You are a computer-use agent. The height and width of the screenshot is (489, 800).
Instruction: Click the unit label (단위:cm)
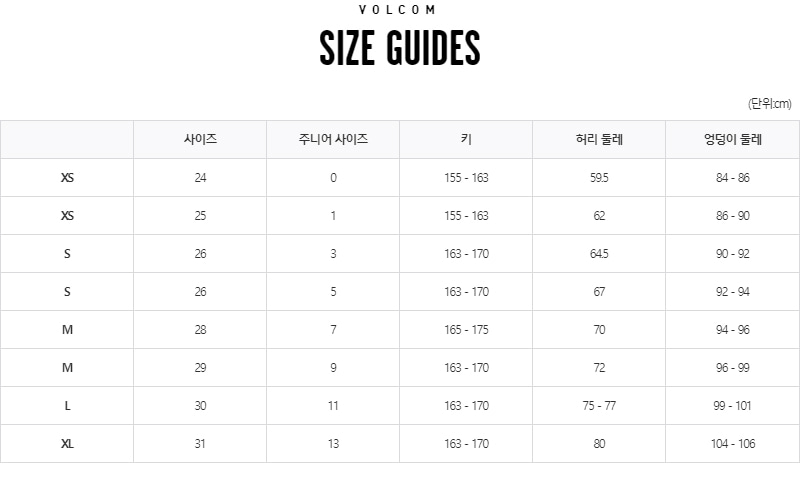point(769,104)
